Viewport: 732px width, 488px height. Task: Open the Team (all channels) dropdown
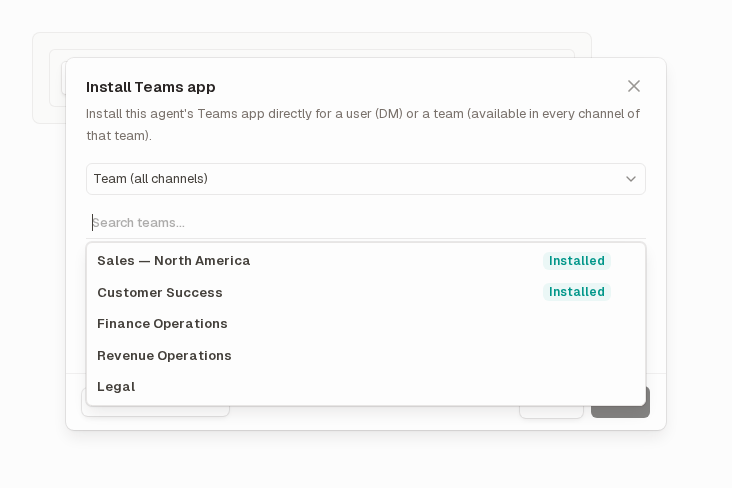[x=366, y=179]
